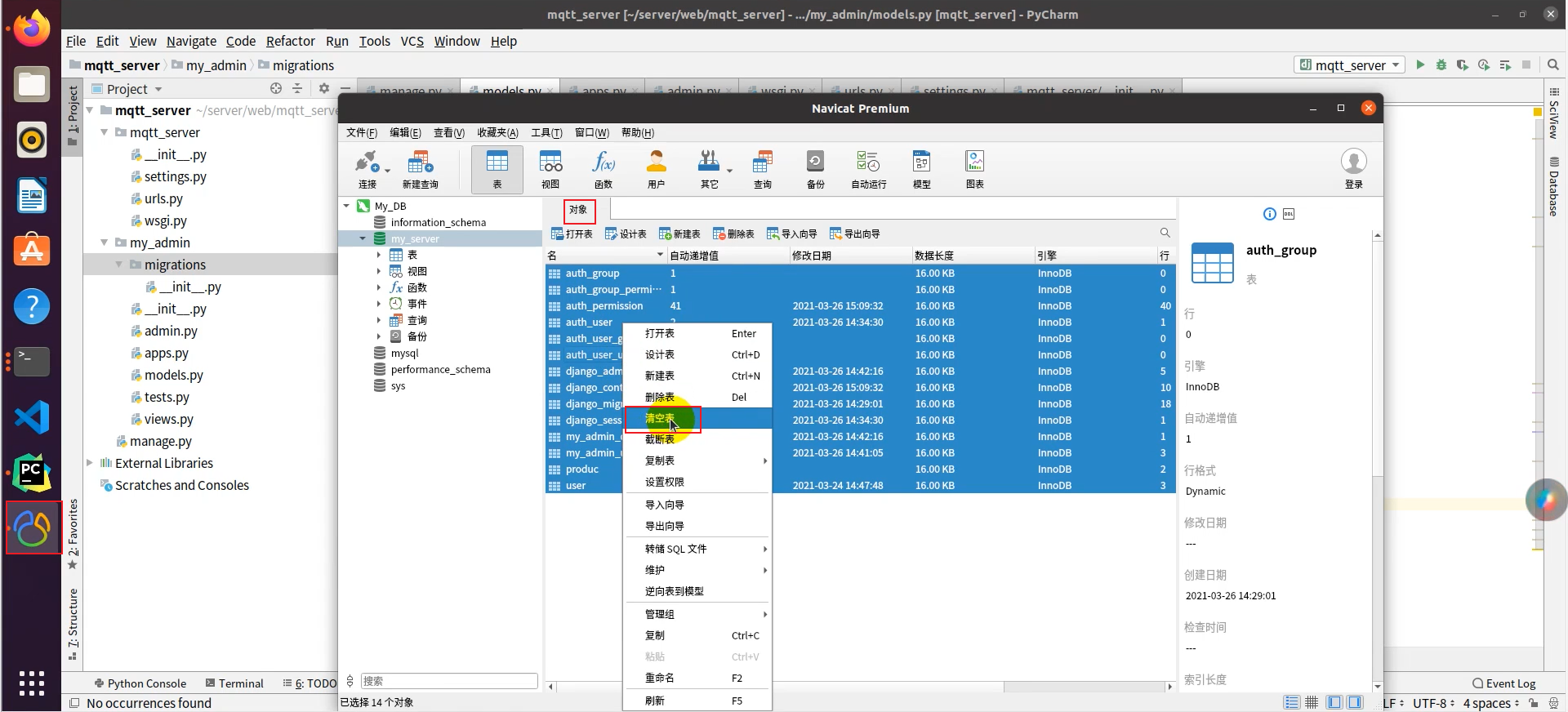1568x712 pixels.
Task: Select the 视图 views toolbar icon
Action: (x=550, y=169)
